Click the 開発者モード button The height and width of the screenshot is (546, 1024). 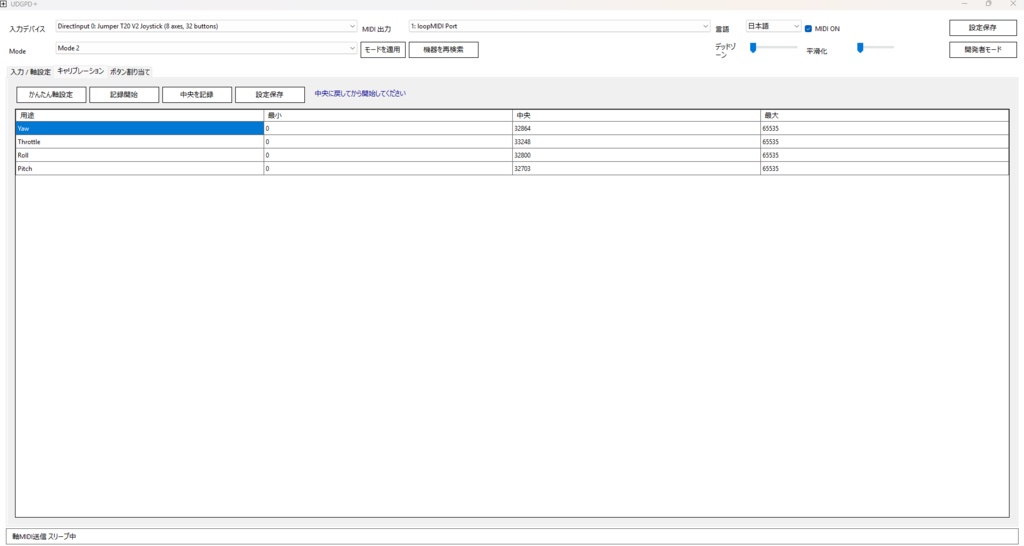(983, 50)
